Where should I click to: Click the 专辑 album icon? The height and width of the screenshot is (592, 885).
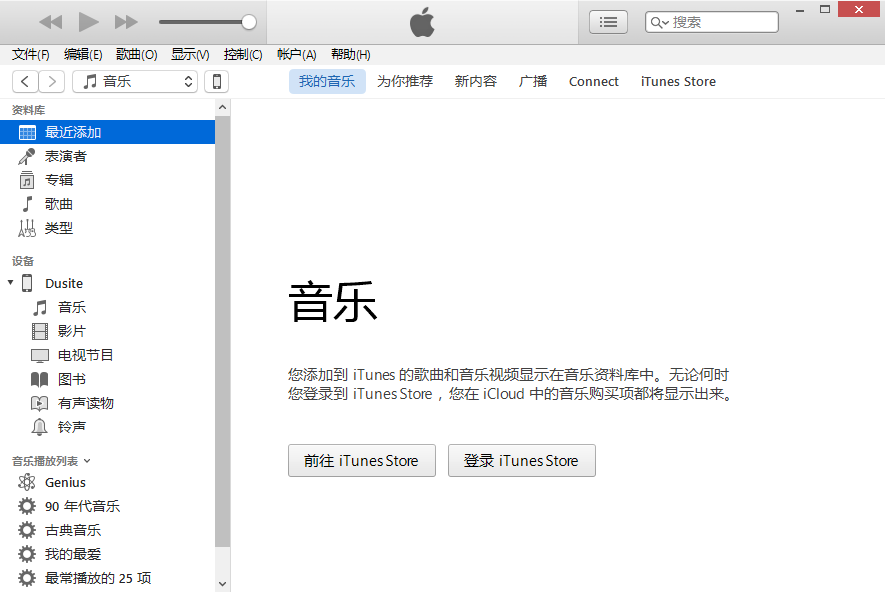(27, 180)
